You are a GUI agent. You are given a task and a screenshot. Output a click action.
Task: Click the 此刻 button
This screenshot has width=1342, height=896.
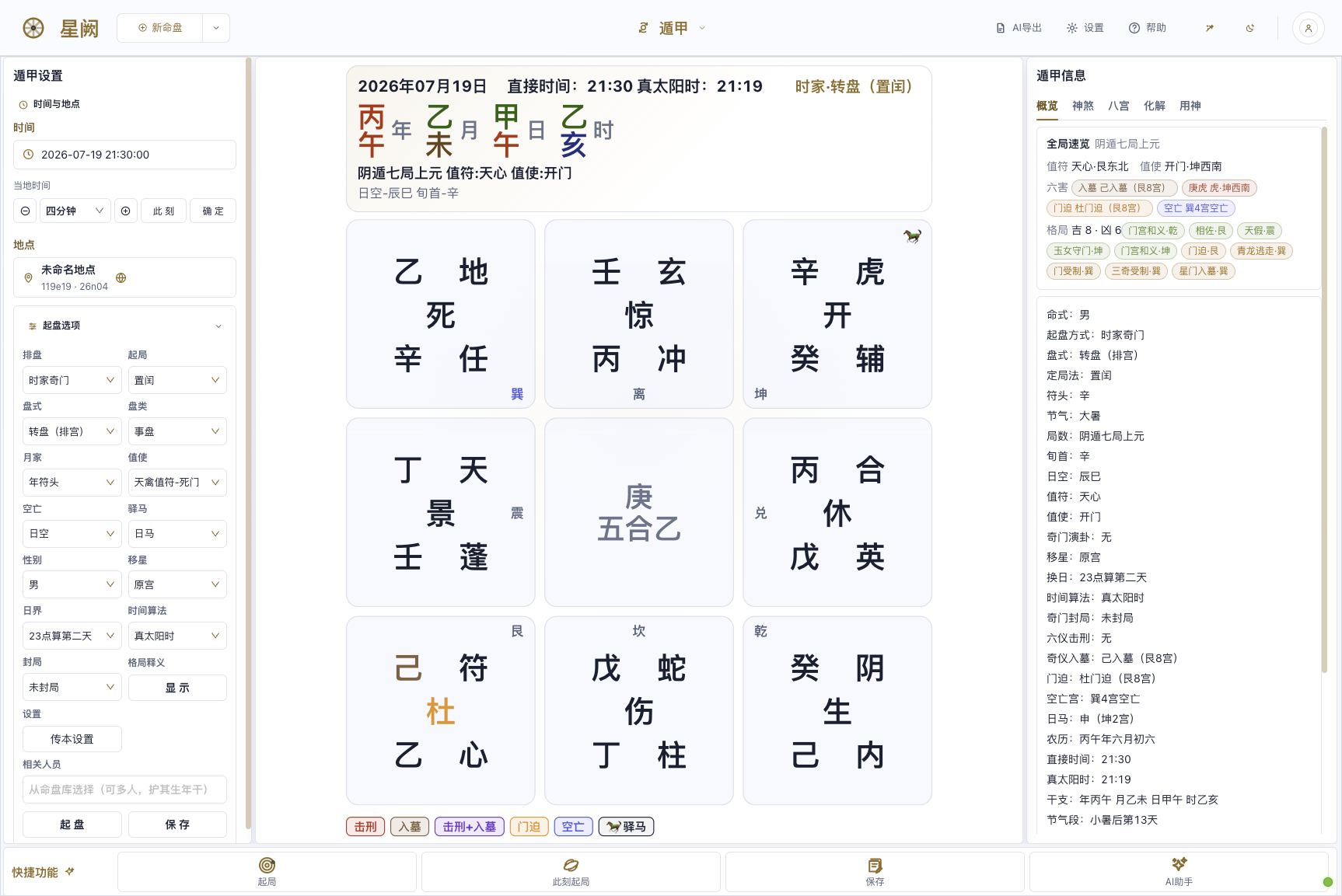pyautogui.click(x=163, y=211)
